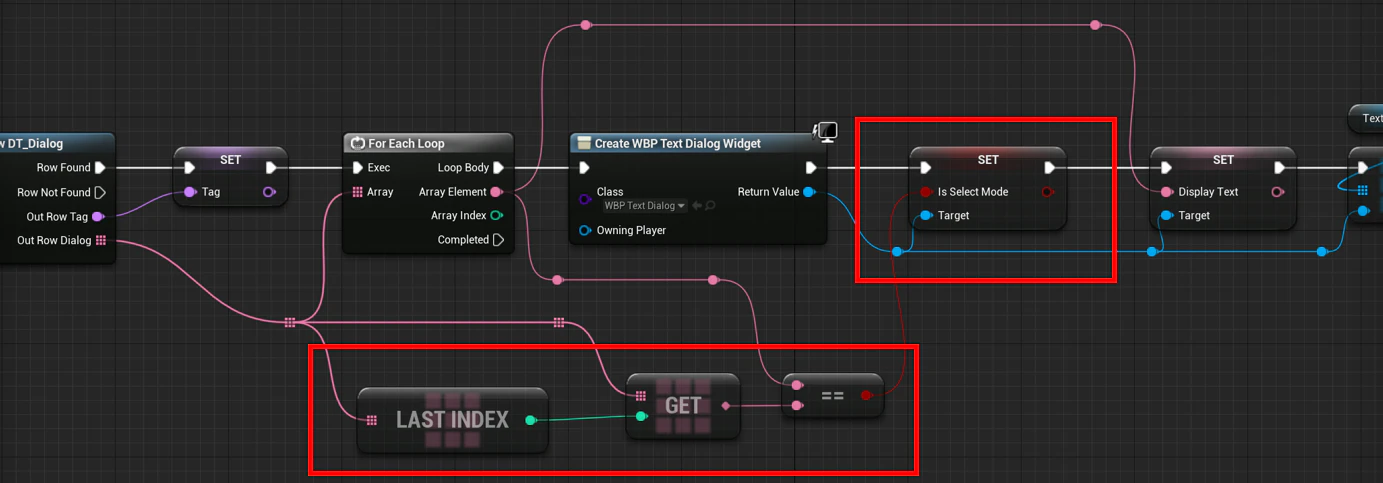Click LAST INDEX integer output pin

(x=531, y=420)
